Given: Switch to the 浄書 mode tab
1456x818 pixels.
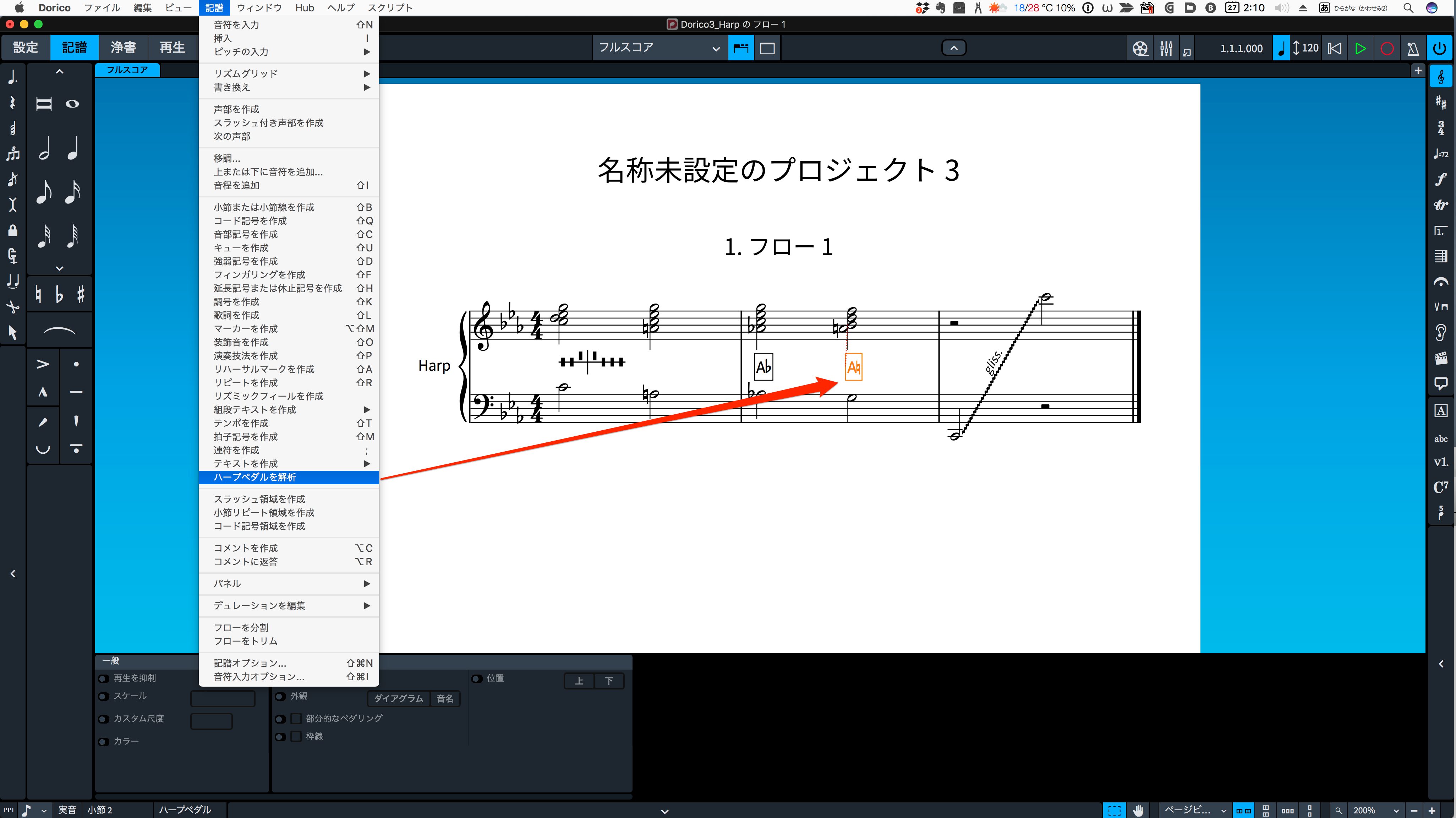Looking at the screenshot, I should coord(123,48).
